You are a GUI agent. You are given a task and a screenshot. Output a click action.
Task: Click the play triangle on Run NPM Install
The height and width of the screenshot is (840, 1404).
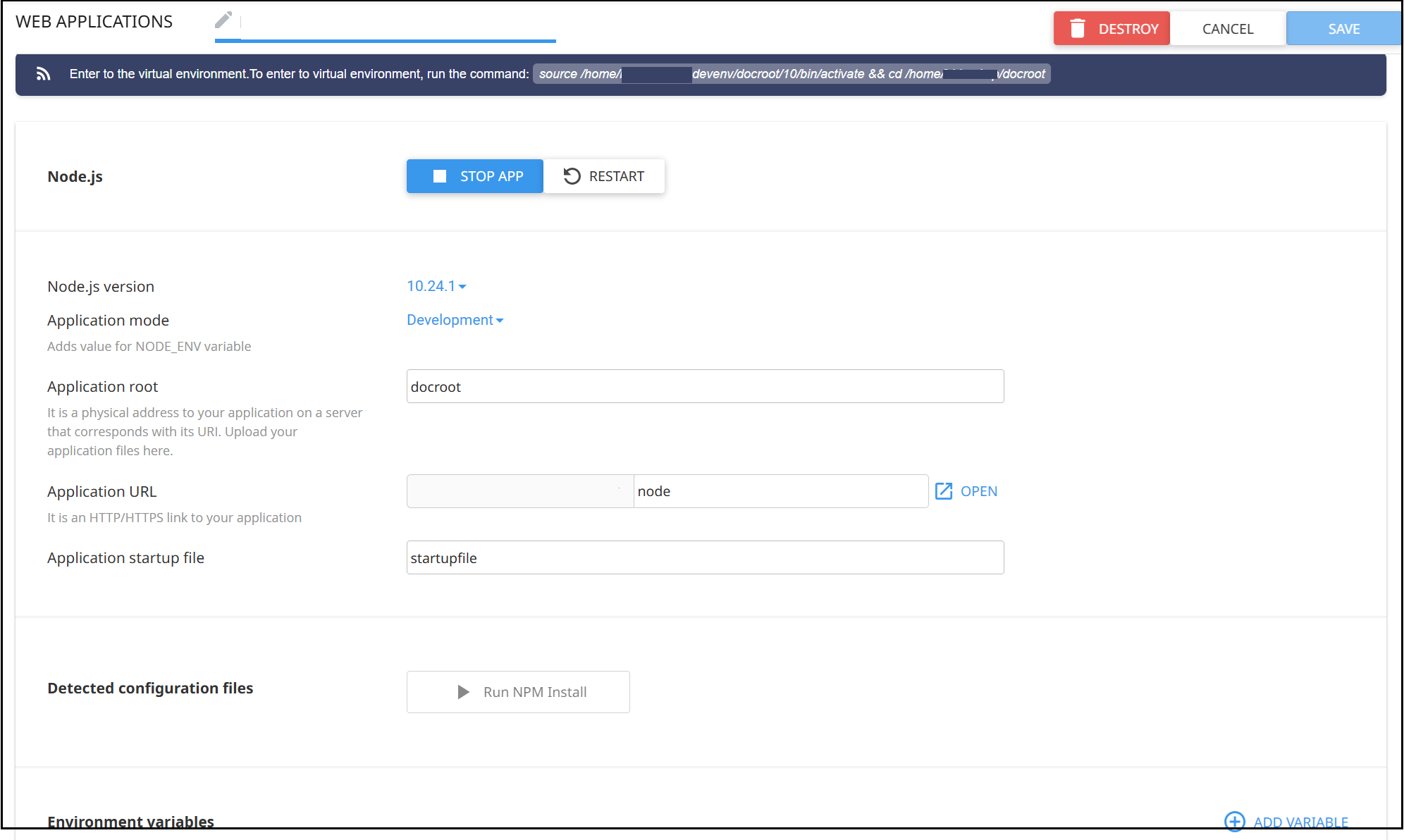(x=463, y=692)
